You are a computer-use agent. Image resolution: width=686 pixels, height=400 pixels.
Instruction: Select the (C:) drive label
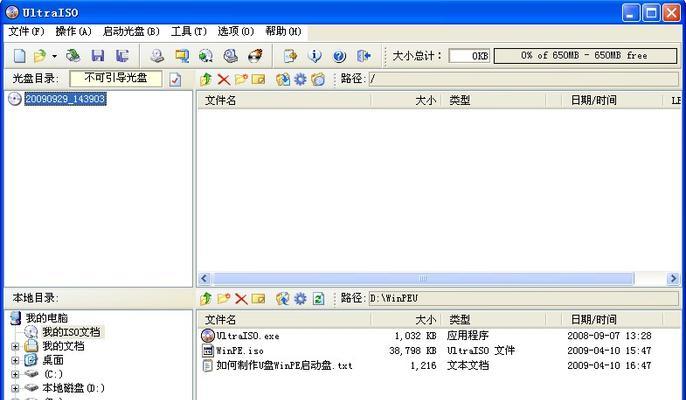click(x=53, y=375)
